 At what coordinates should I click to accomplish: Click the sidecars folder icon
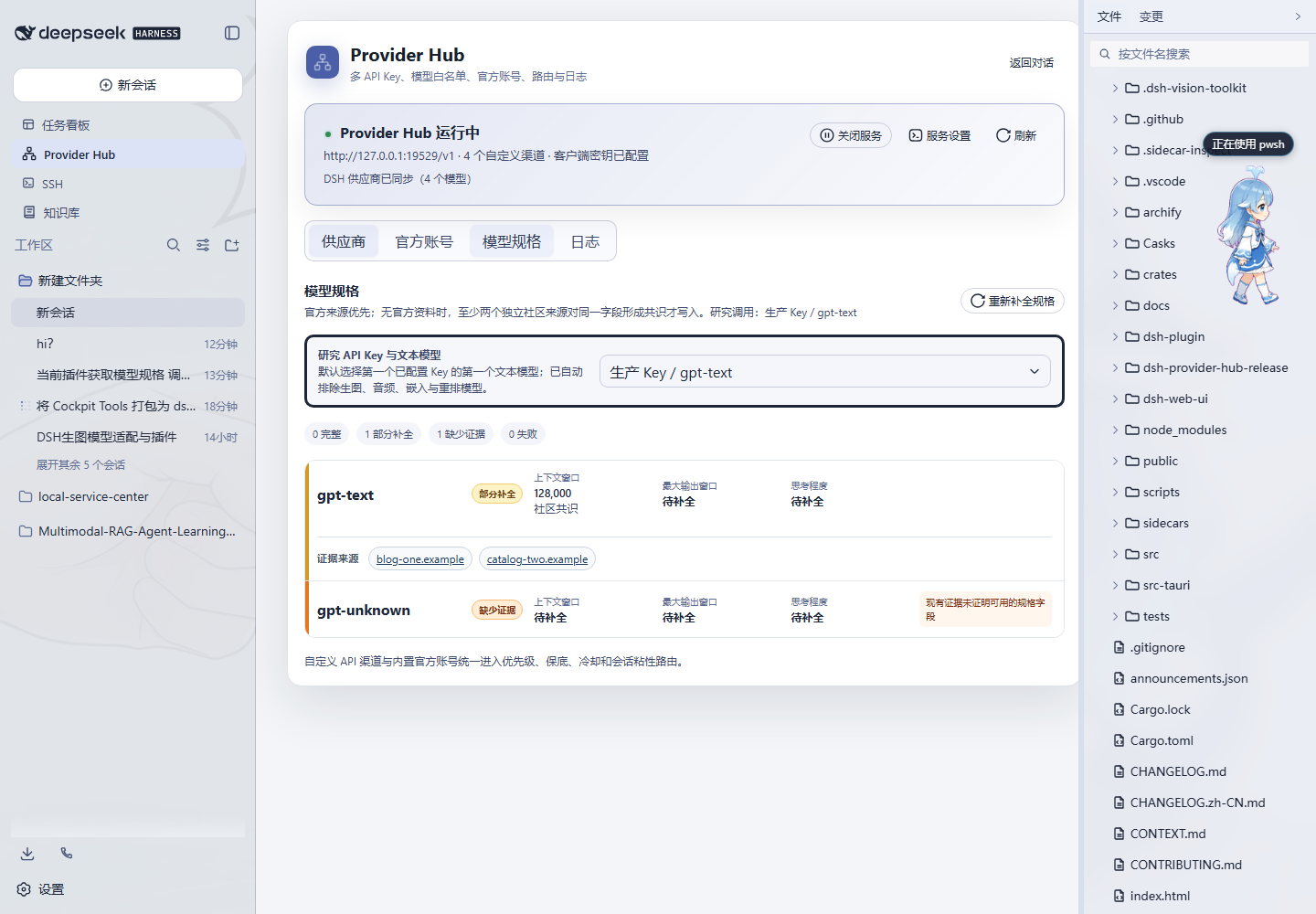tap(1132, 523)
